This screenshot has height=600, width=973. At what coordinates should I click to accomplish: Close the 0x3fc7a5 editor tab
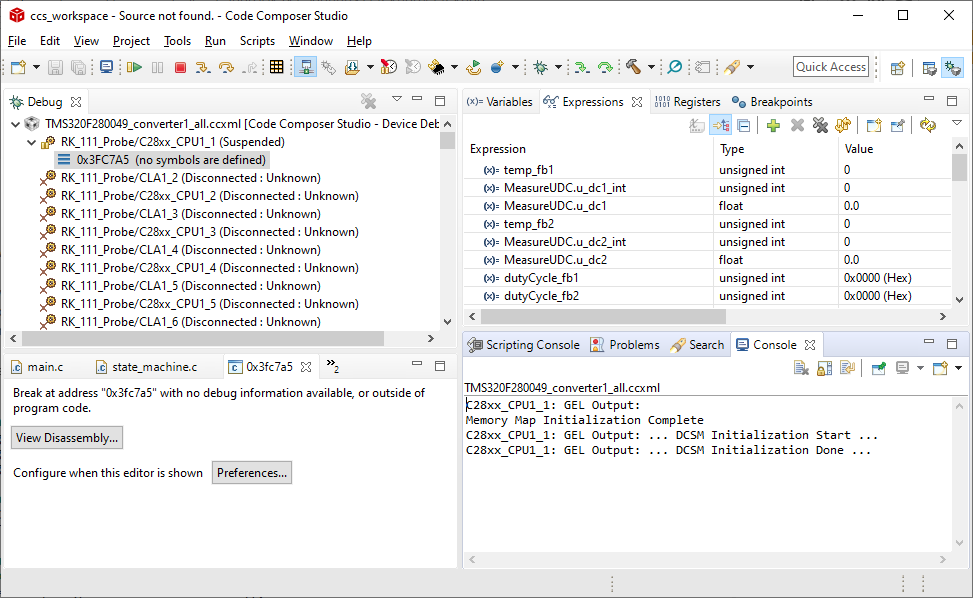pyautogui.click(x=306, y=367)
